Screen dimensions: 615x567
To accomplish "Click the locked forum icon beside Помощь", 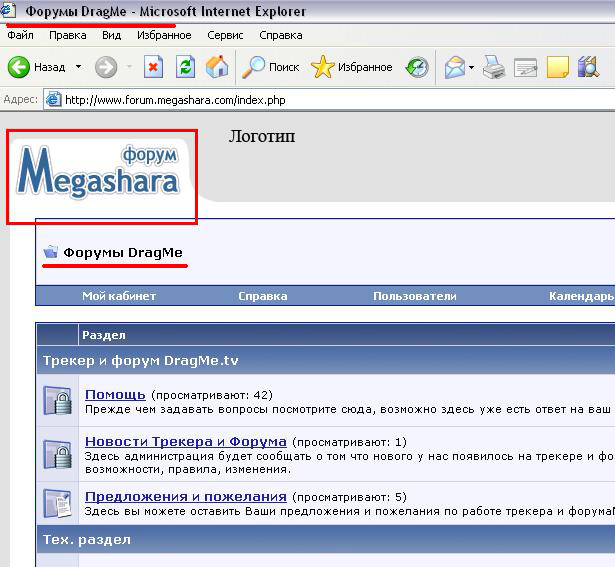I will tap(58, 400).
